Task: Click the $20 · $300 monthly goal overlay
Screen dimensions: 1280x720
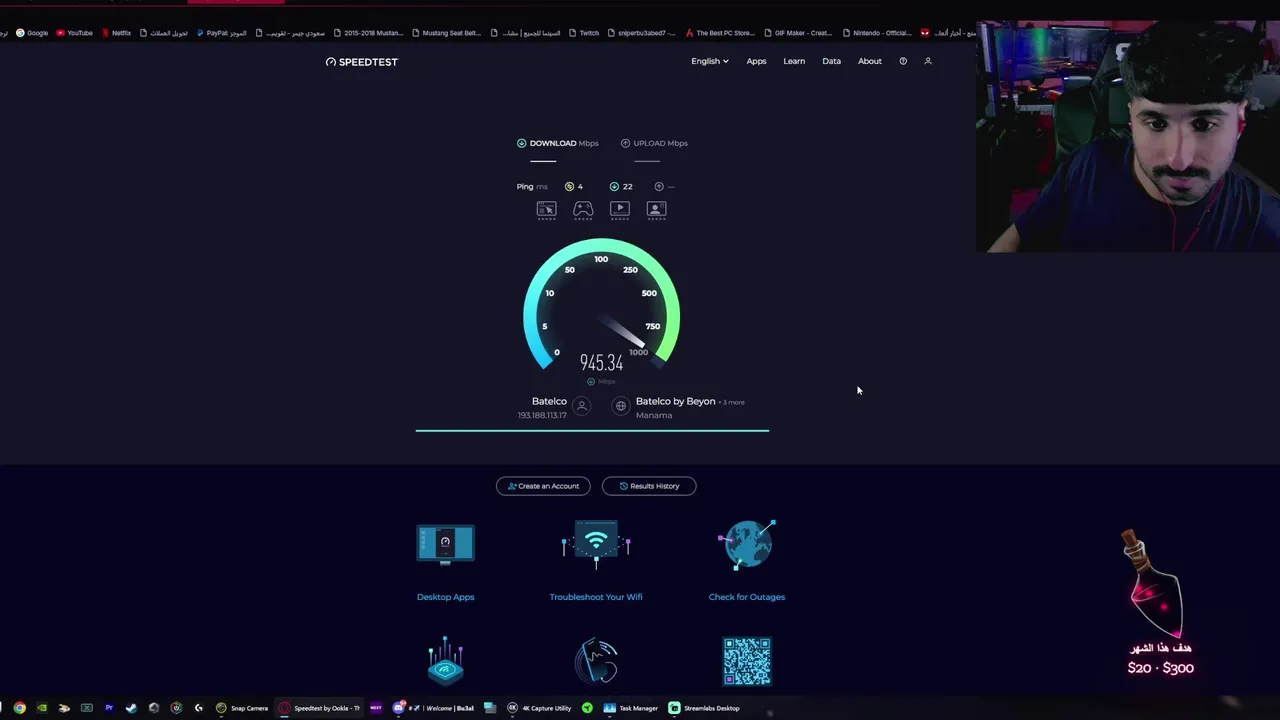Action: (1160, 668)
